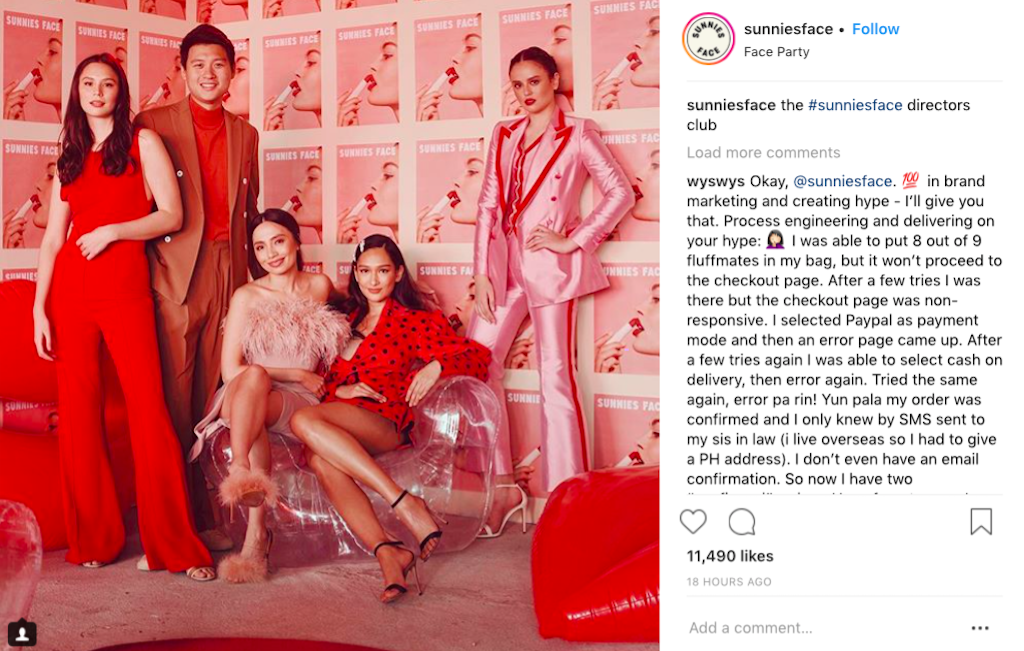Open comments via speech bubble icon
This screenshot has height=651, width=1024.
tap(742, 522)
